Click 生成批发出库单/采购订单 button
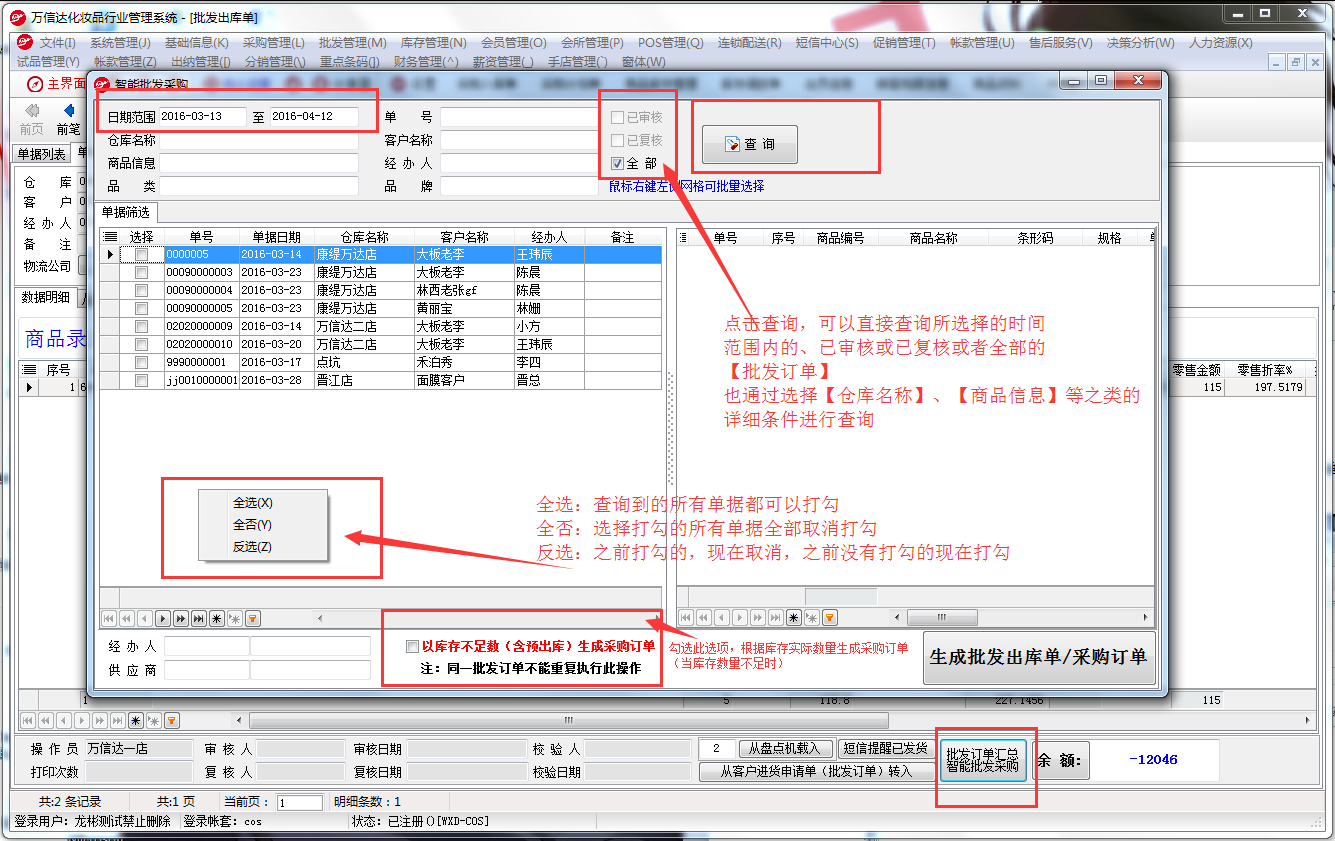The image size is (1335, 841). (1039, 657)
